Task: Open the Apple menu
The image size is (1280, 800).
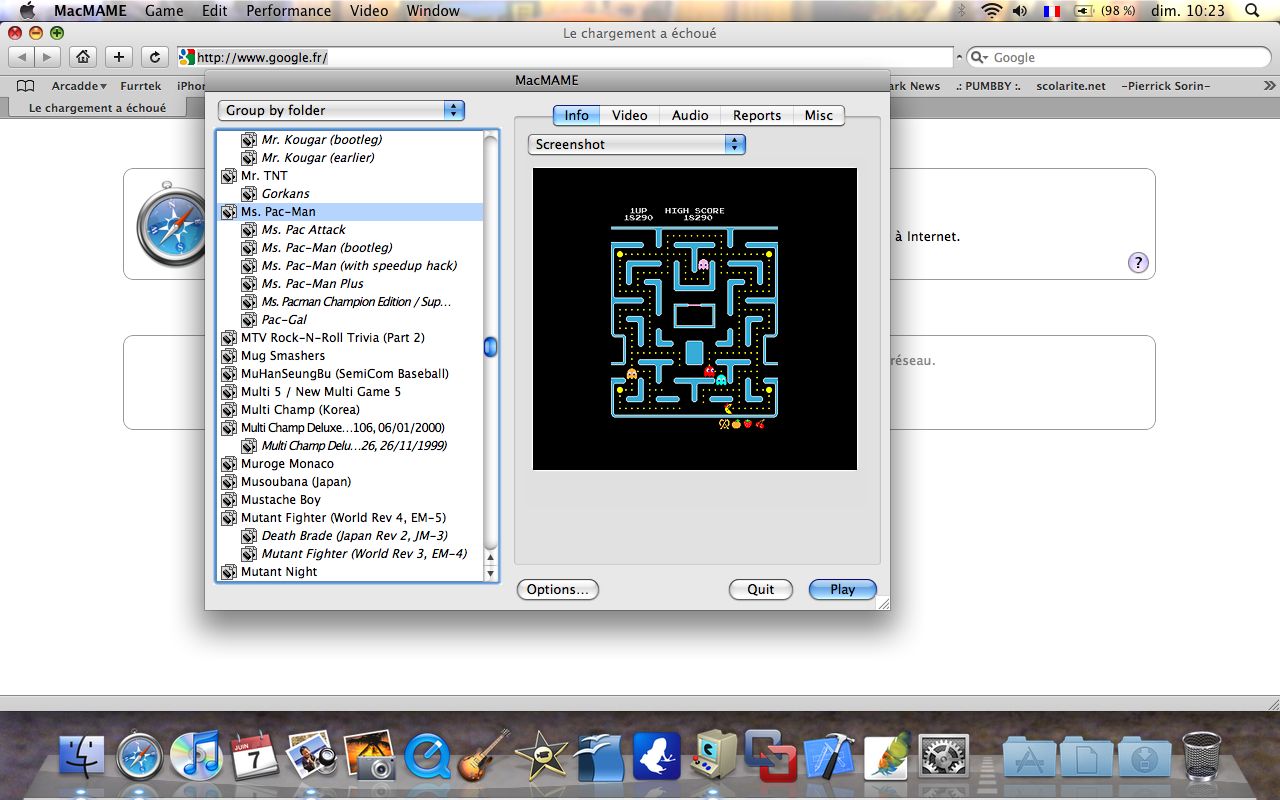Action: [27, 11]
